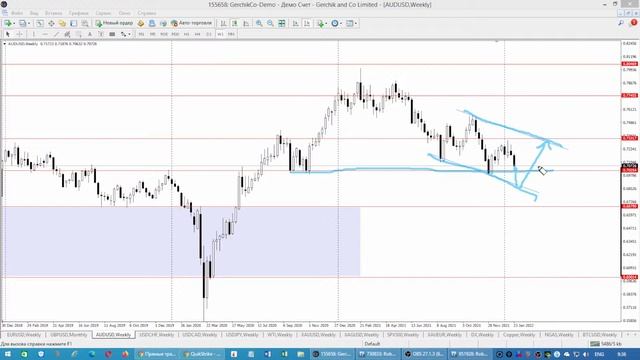Switch to bar chart view

(223, 23)
